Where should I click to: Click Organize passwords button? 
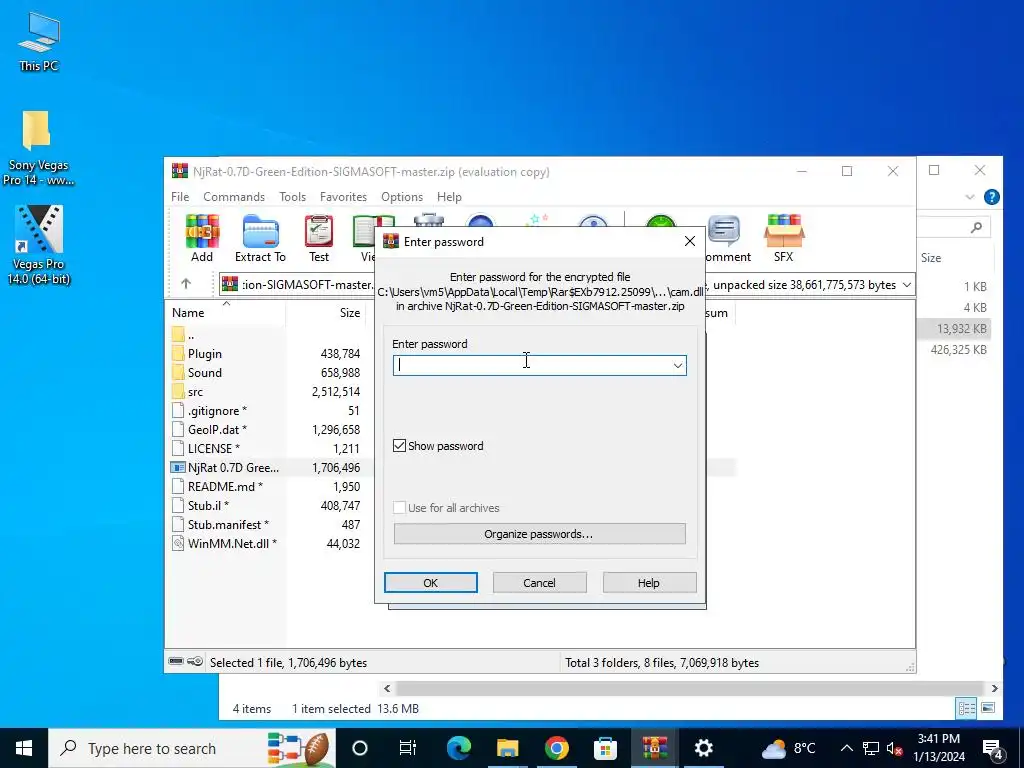[539, 534]
